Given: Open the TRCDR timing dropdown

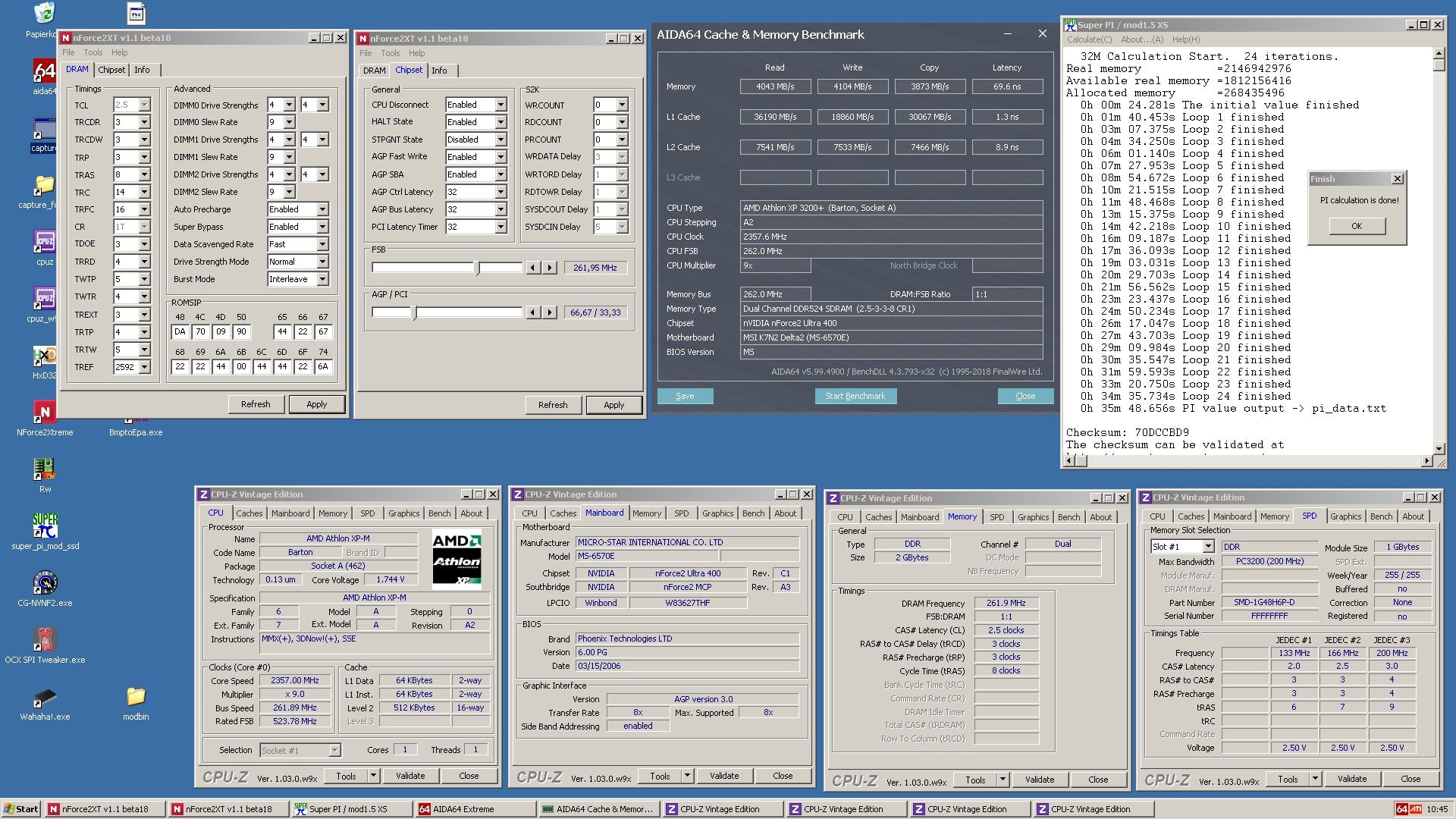Looking at the screenshot, I should coord(144,123).
